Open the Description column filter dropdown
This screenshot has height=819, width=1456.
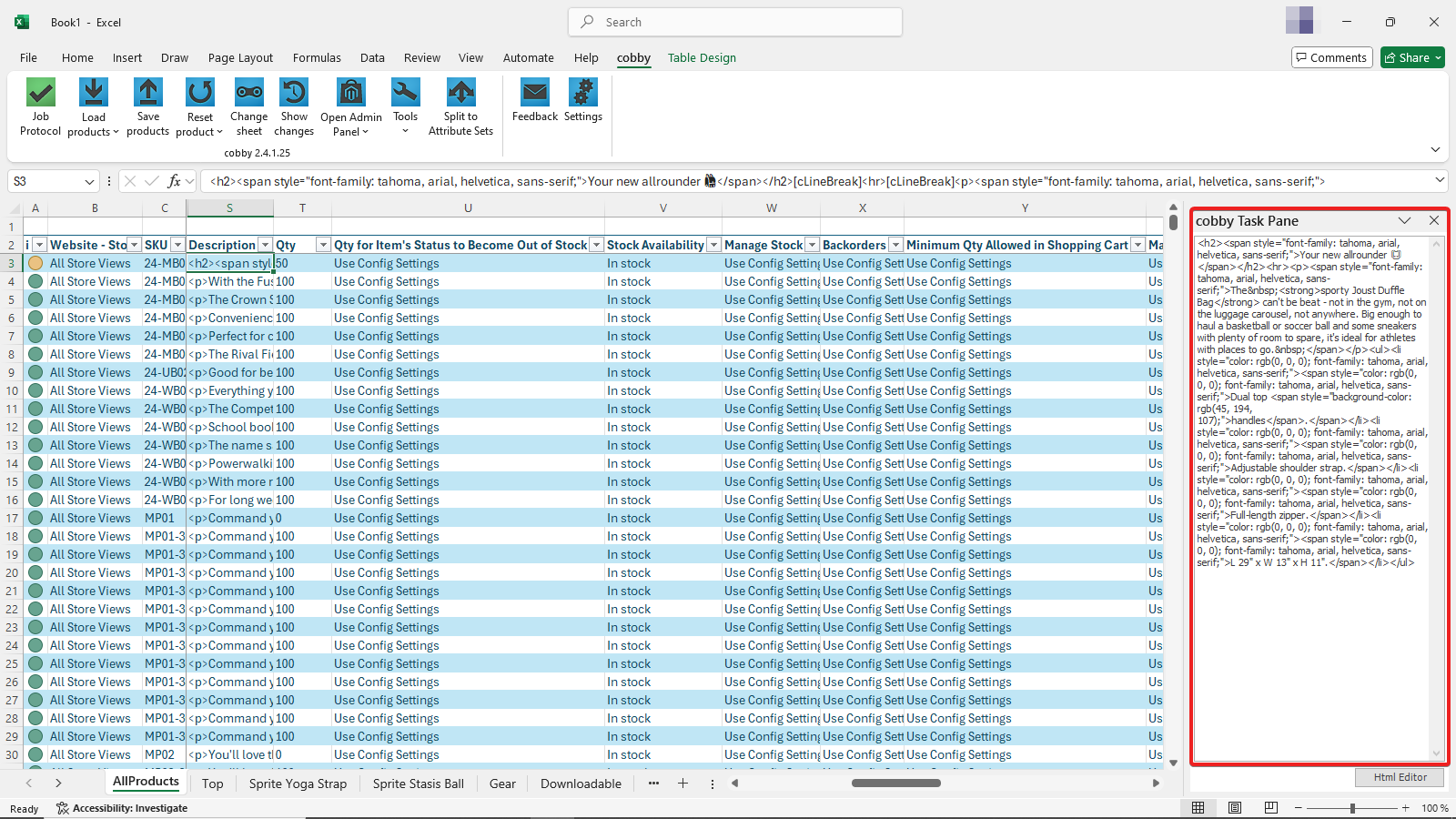265,245
